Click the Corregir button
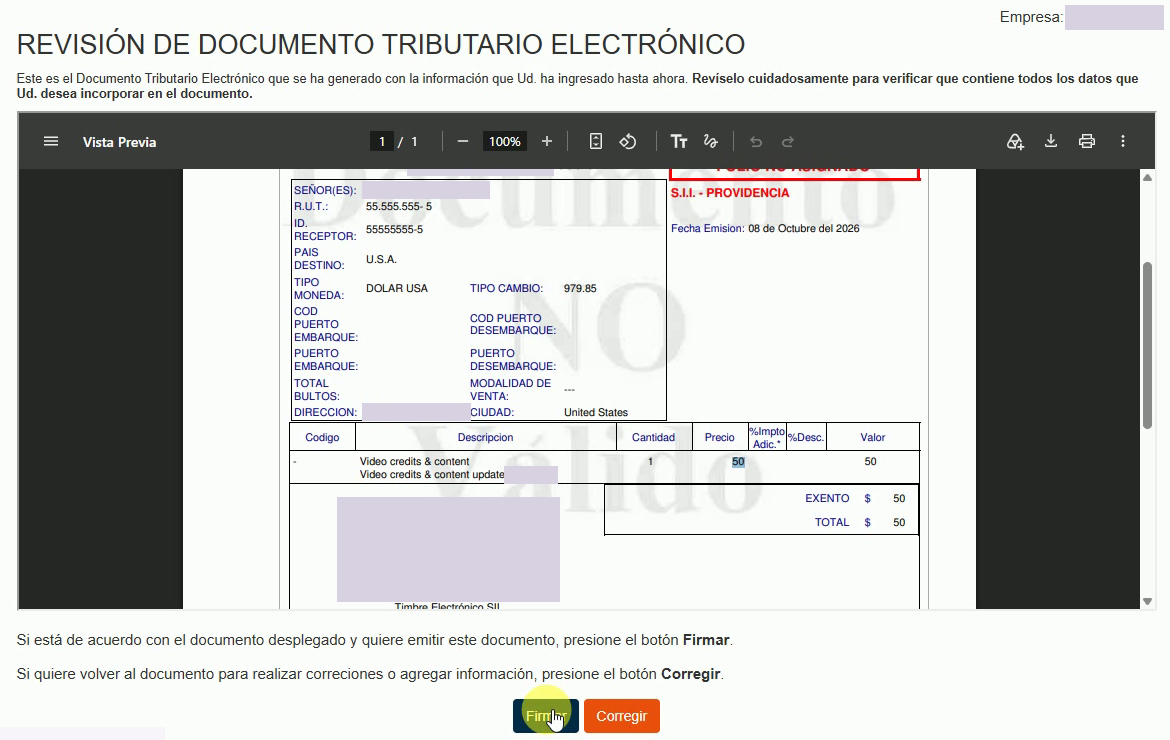Screen dimensions: 1170x740 pos(622,716)
